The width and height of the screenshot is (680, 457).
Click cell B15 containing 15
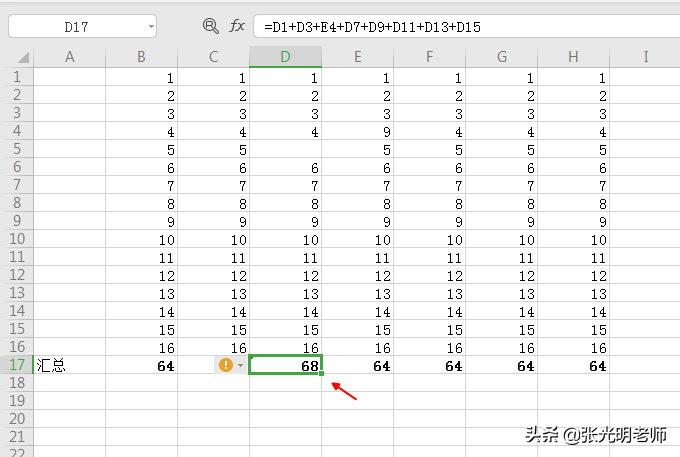141,329
